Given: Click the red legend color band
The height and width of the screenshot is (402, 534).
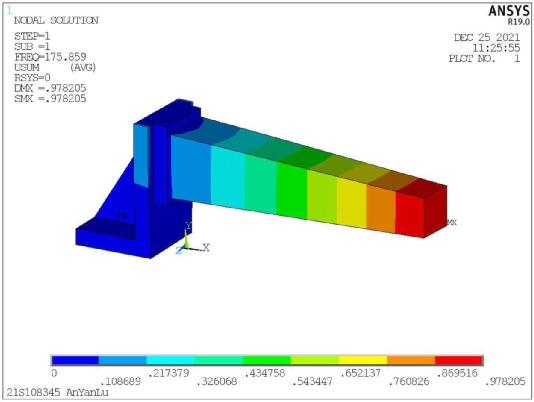Looking at the screenshot, I should pos(459,360).
